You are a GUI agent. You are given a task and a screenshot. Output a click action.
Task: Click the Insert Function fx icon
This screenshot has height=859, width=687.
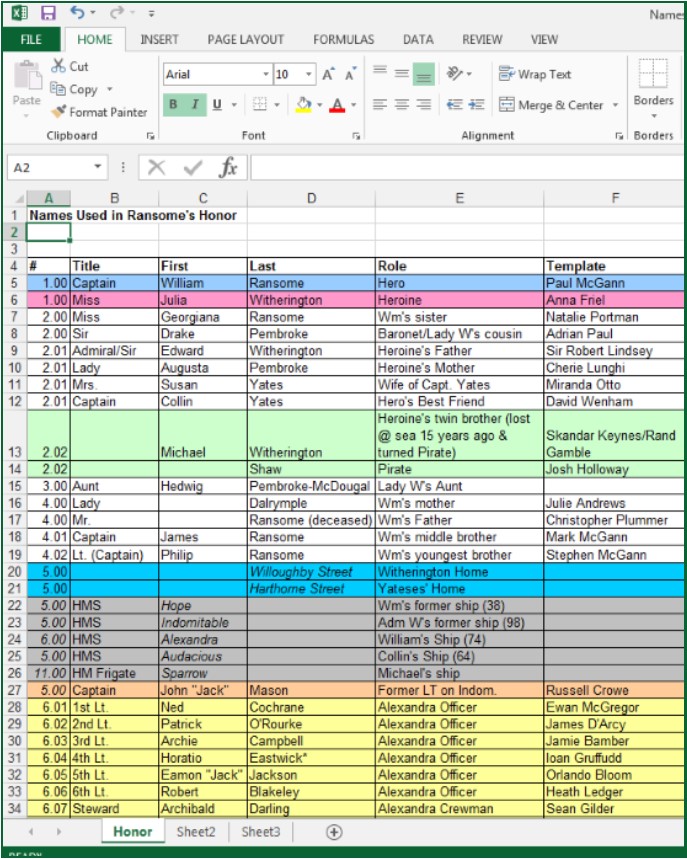tap(228, 168)
